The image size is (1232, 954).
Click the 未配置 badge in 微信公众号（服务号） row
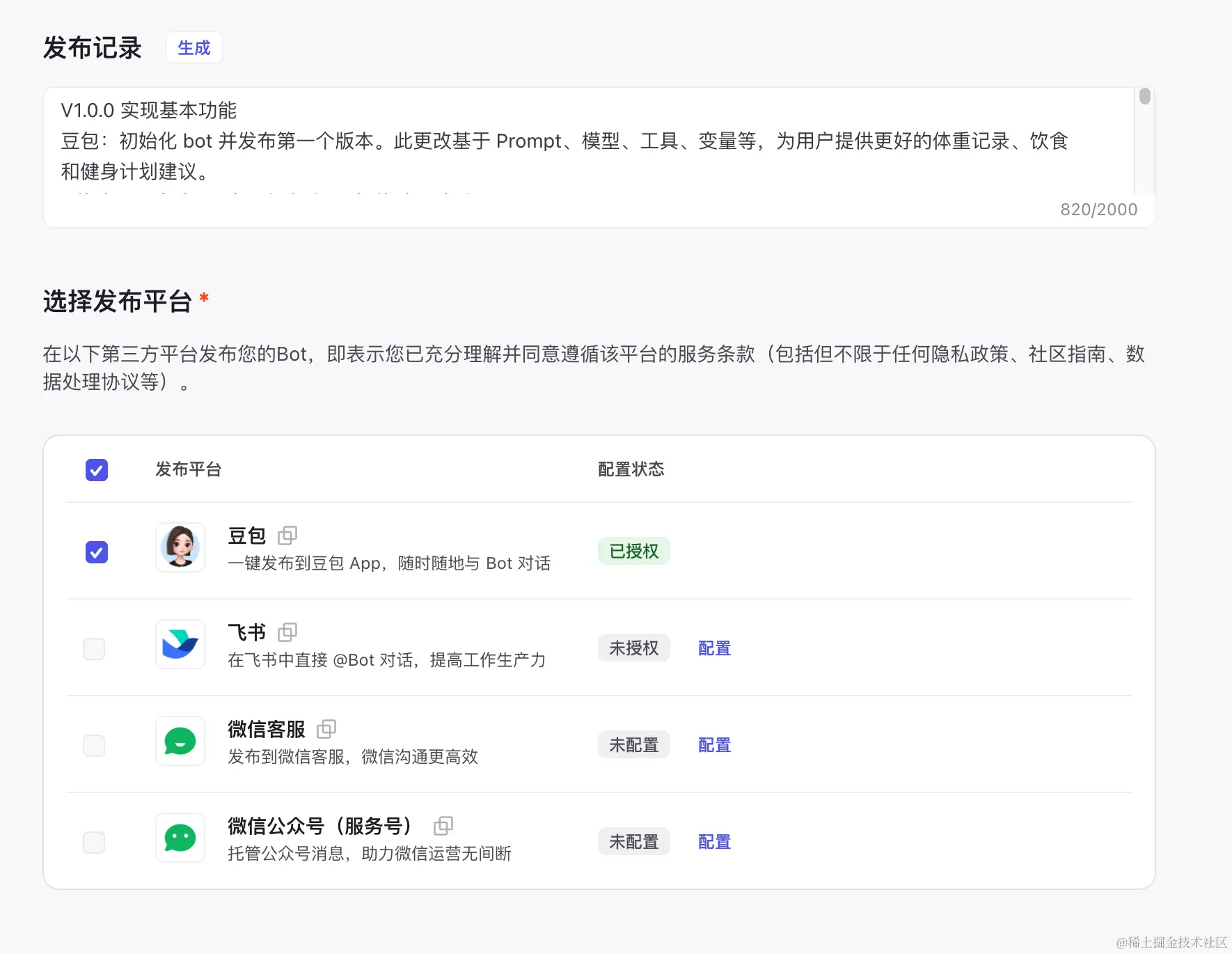(634, 842)
